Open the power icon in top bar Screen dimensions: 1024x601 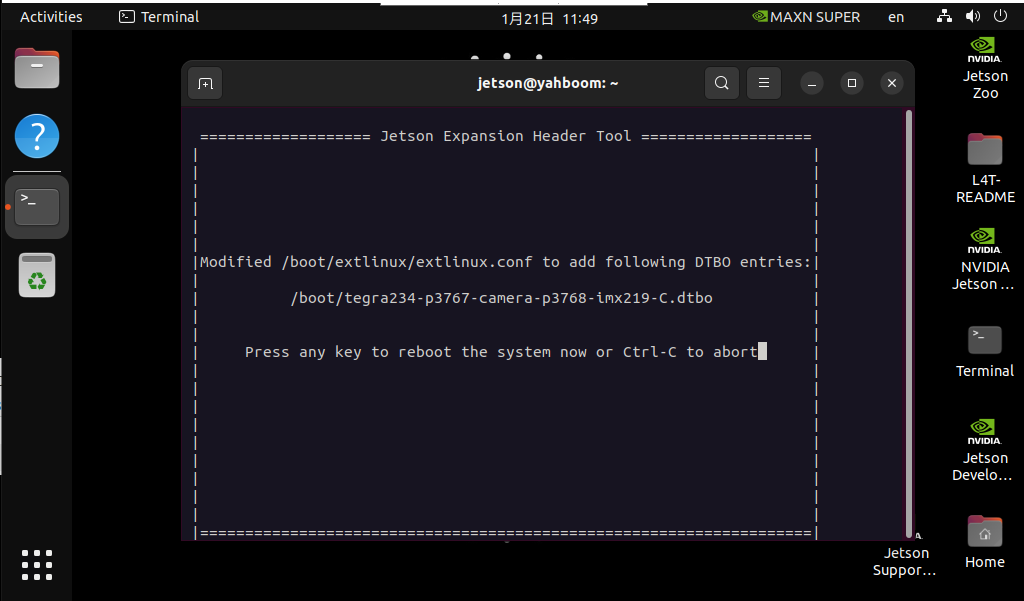(1000, 16)
